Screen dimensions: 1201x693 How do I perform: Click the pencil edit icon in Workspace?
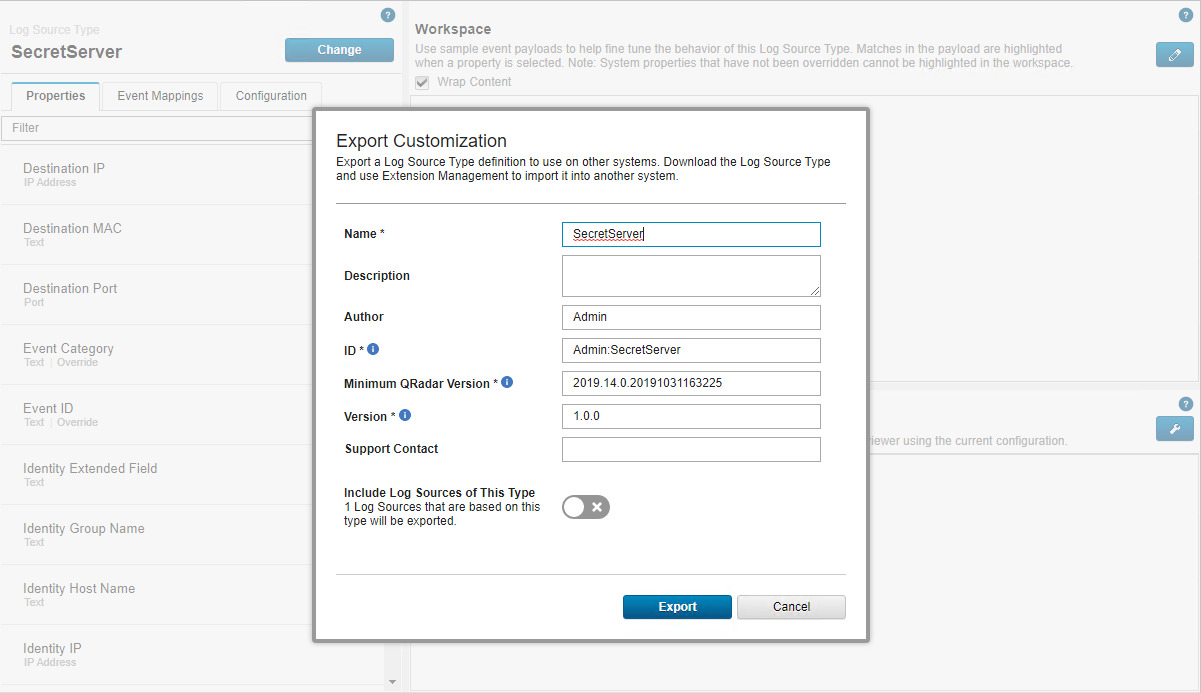tap(1174, 55)
